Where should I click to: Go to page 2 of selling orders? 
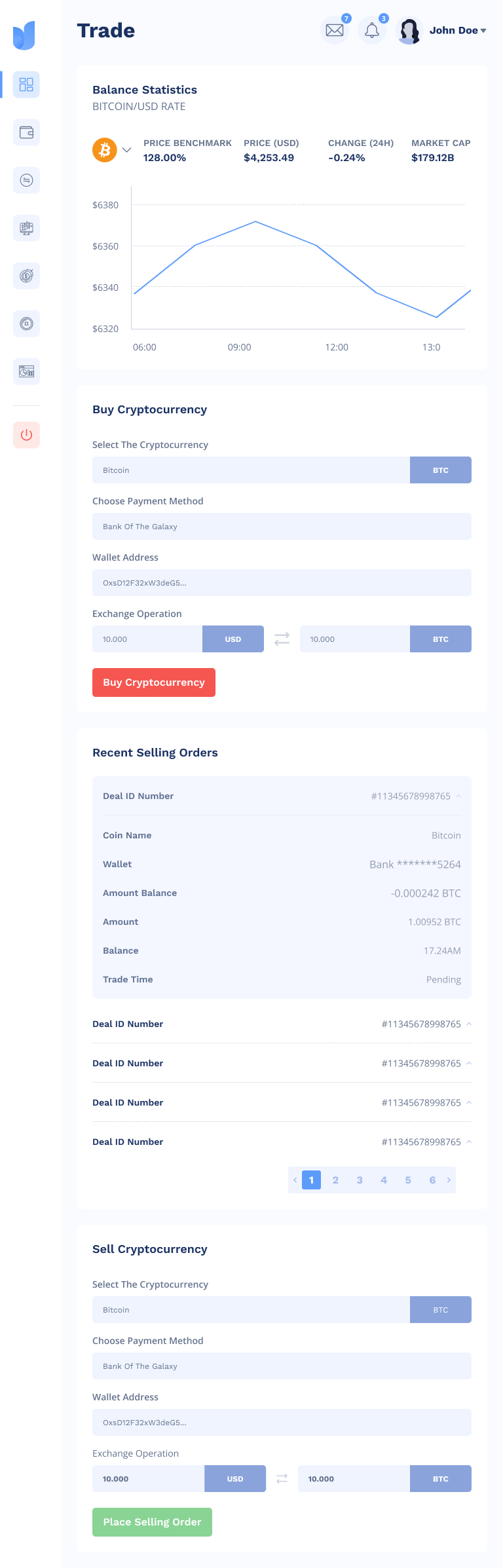(x=335, y=1180)
